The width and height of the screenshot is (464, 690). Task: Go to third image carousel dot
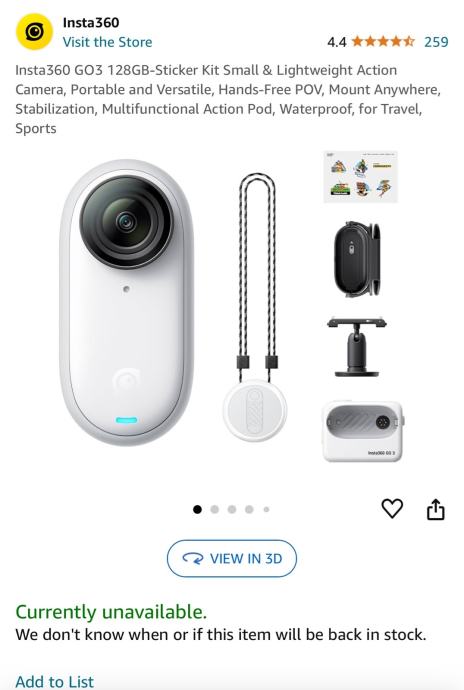coord(232,509)
